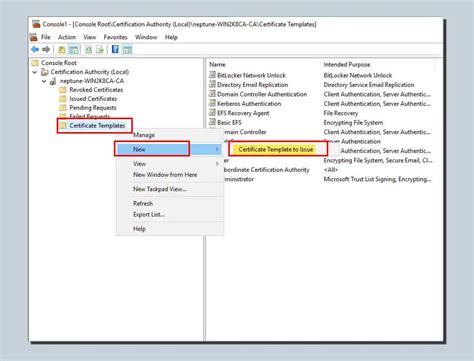Select the Subordinate Certification Authority row
This screenshot has height=361, width=474.
tap(267, 170)
